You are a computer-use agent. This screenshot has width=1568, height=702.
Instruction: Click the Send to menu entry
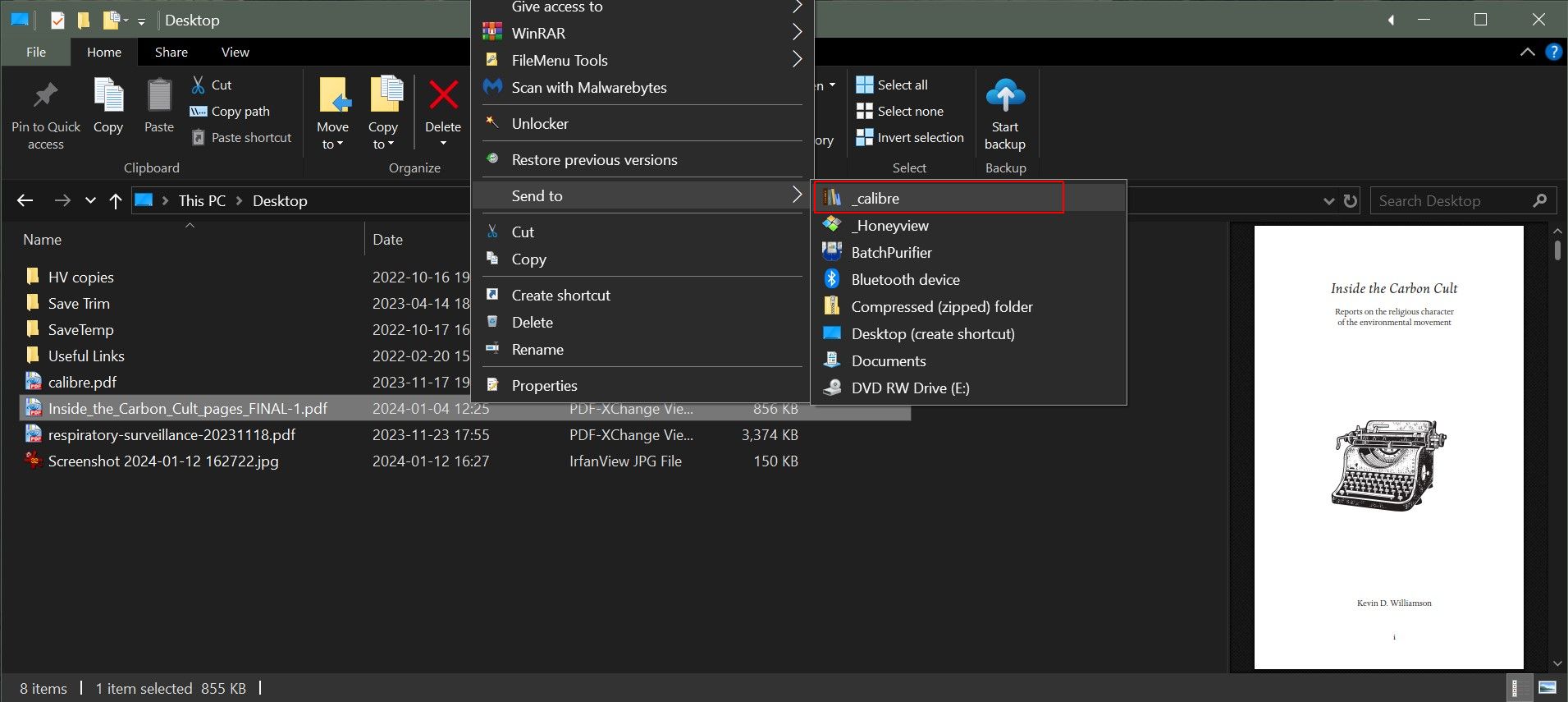641,195
